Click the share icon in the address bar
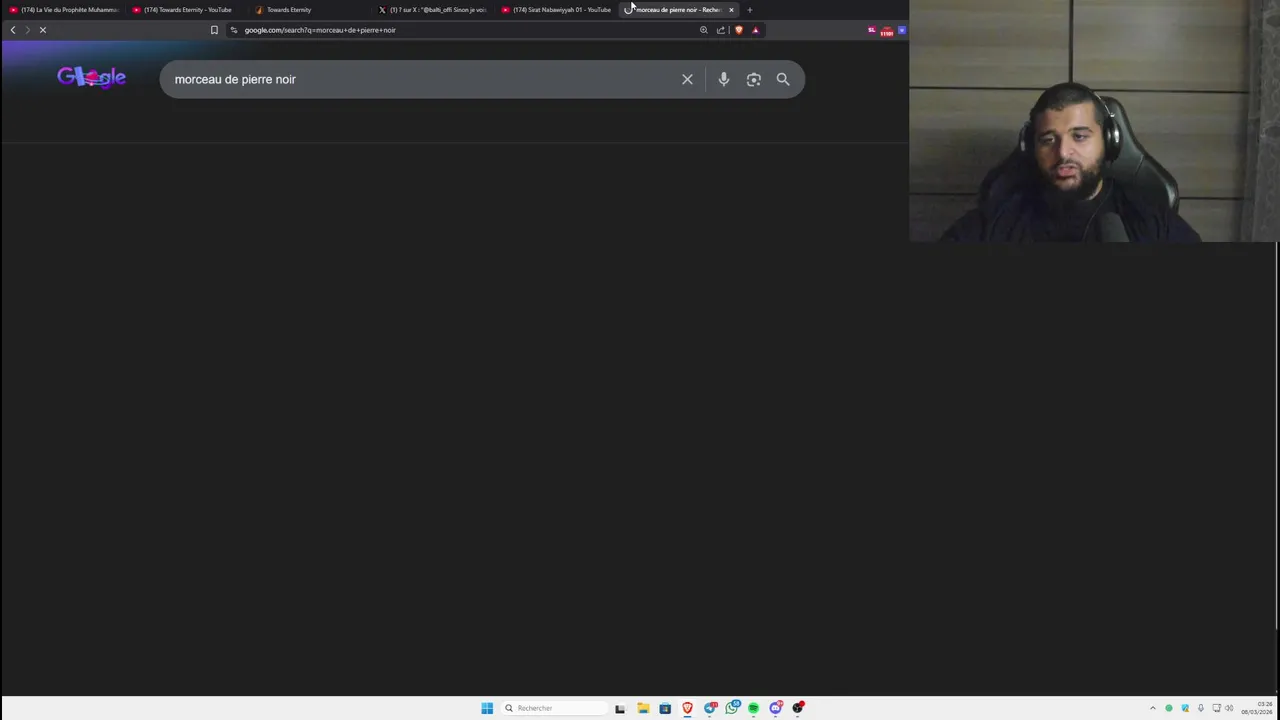The height and width of the screenshot is (720, 1280). [x=721, y=30]
